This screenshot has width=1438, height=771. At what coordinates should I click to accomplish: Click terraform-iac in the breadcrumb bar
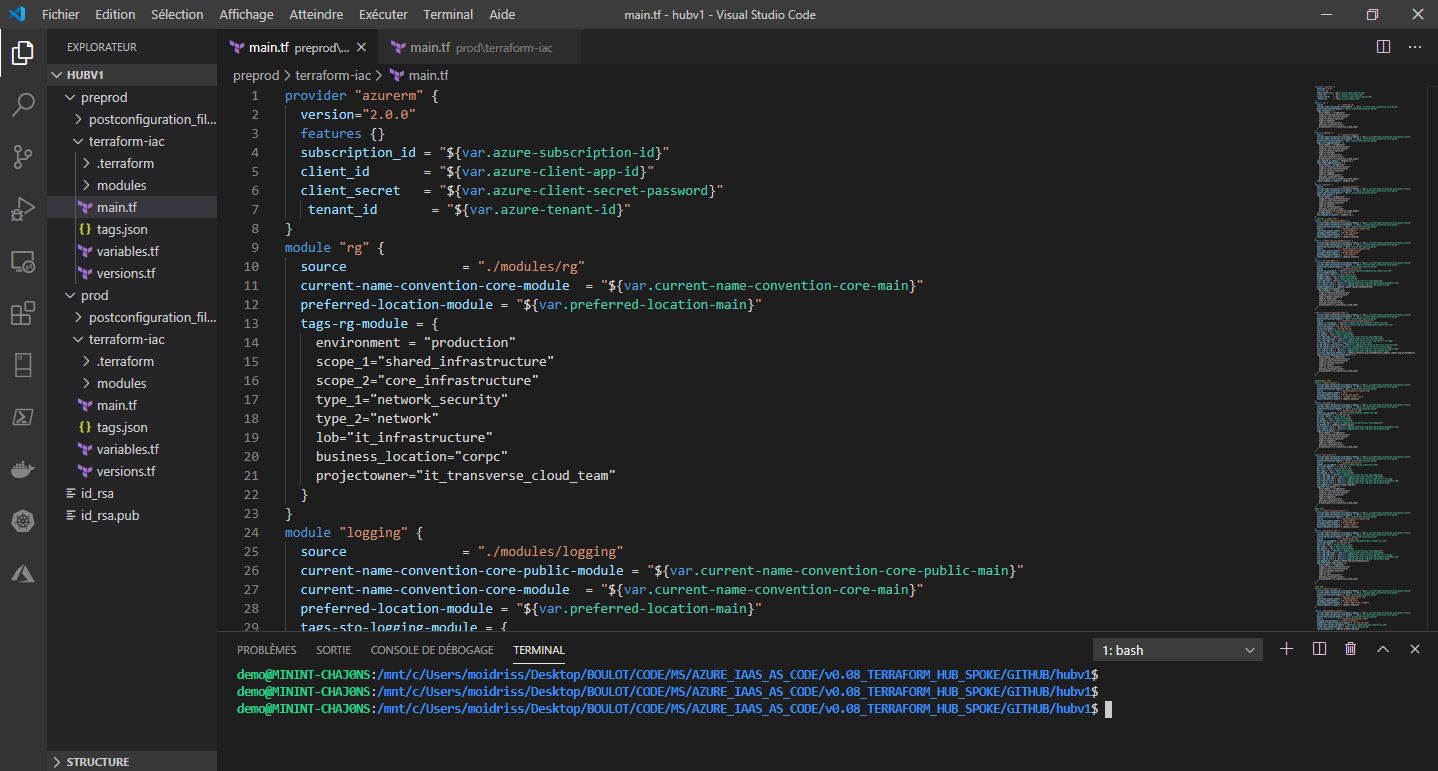[x=328, y=74]
